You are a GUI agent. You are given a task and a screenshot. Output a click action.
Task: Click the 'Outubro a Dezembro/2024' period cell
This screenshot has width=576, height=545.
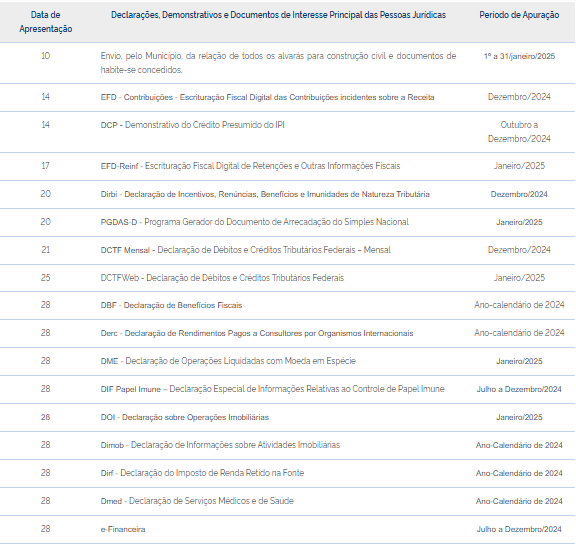pyautogui.click(x=519, y=132)
